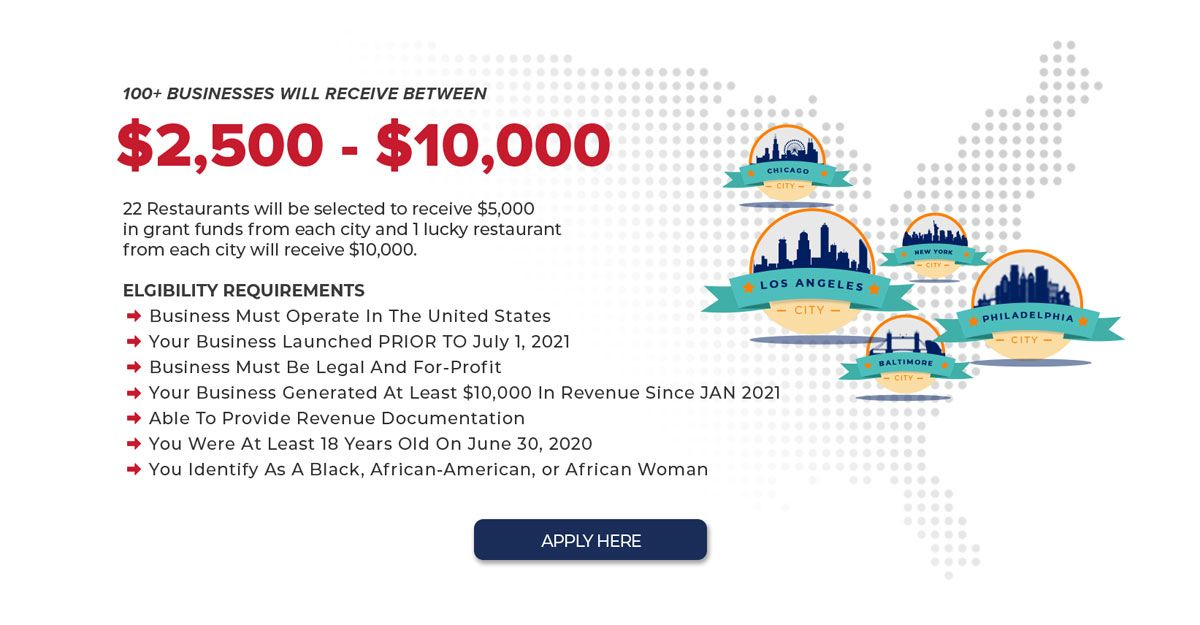This screenshot has width=1200, height=625.
Task: Click the "100+ BUSINESSES WILL RECEIVE BETWEEN" text
Action: (305, 94)
